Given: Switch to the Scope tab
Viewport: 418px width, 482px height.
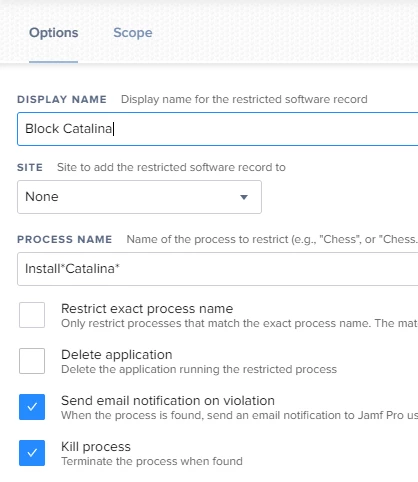Looking at the screenshot, I should click(133, 33).
